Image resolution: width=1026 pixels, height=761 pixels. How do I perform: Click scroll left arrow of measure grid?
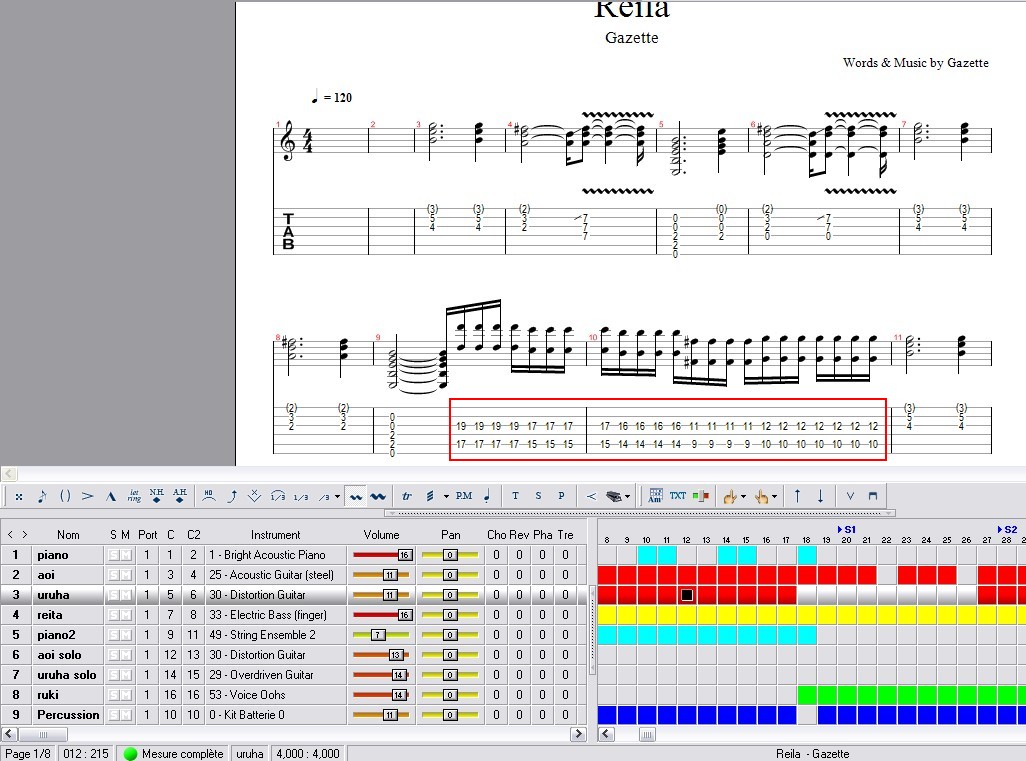(607, 734)
